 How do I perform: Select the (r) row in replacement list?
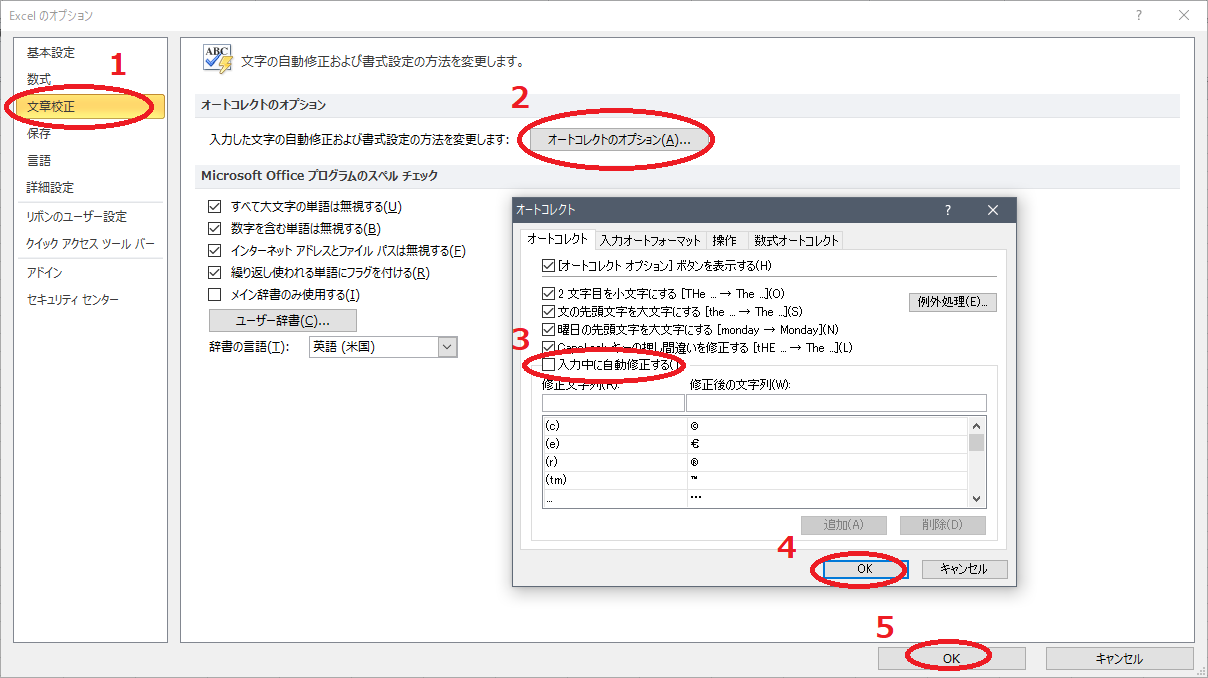pyautogui.click(x=756, y=461)
